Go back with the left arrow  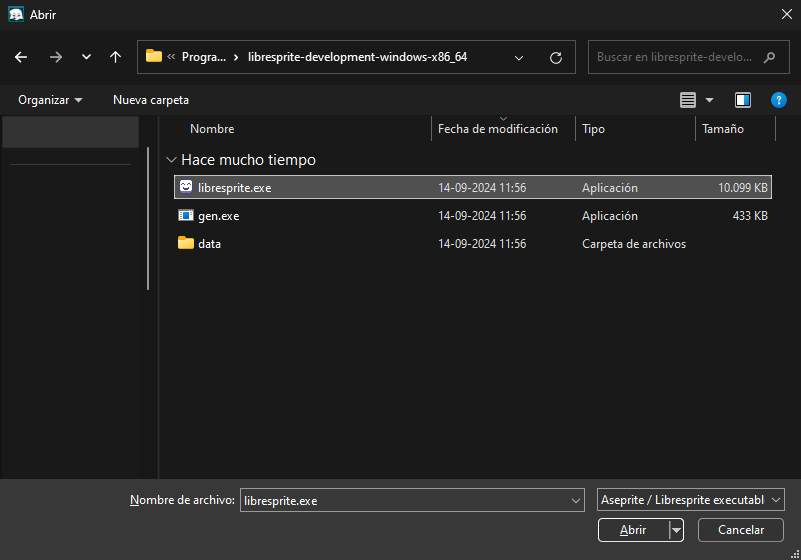pos(21,57)
